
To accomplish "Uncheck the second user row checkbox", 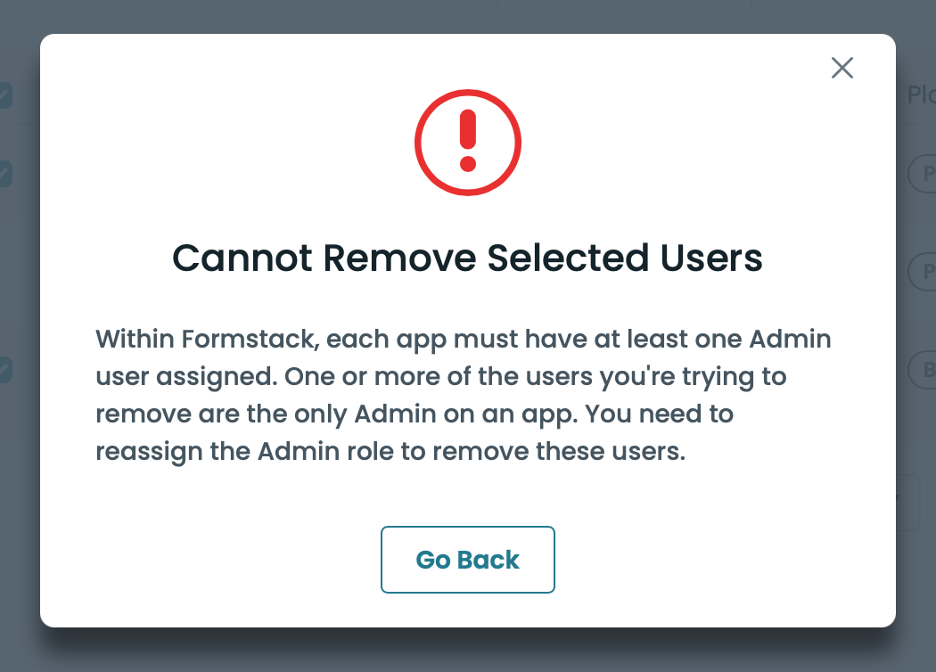I will click(5, 174).
